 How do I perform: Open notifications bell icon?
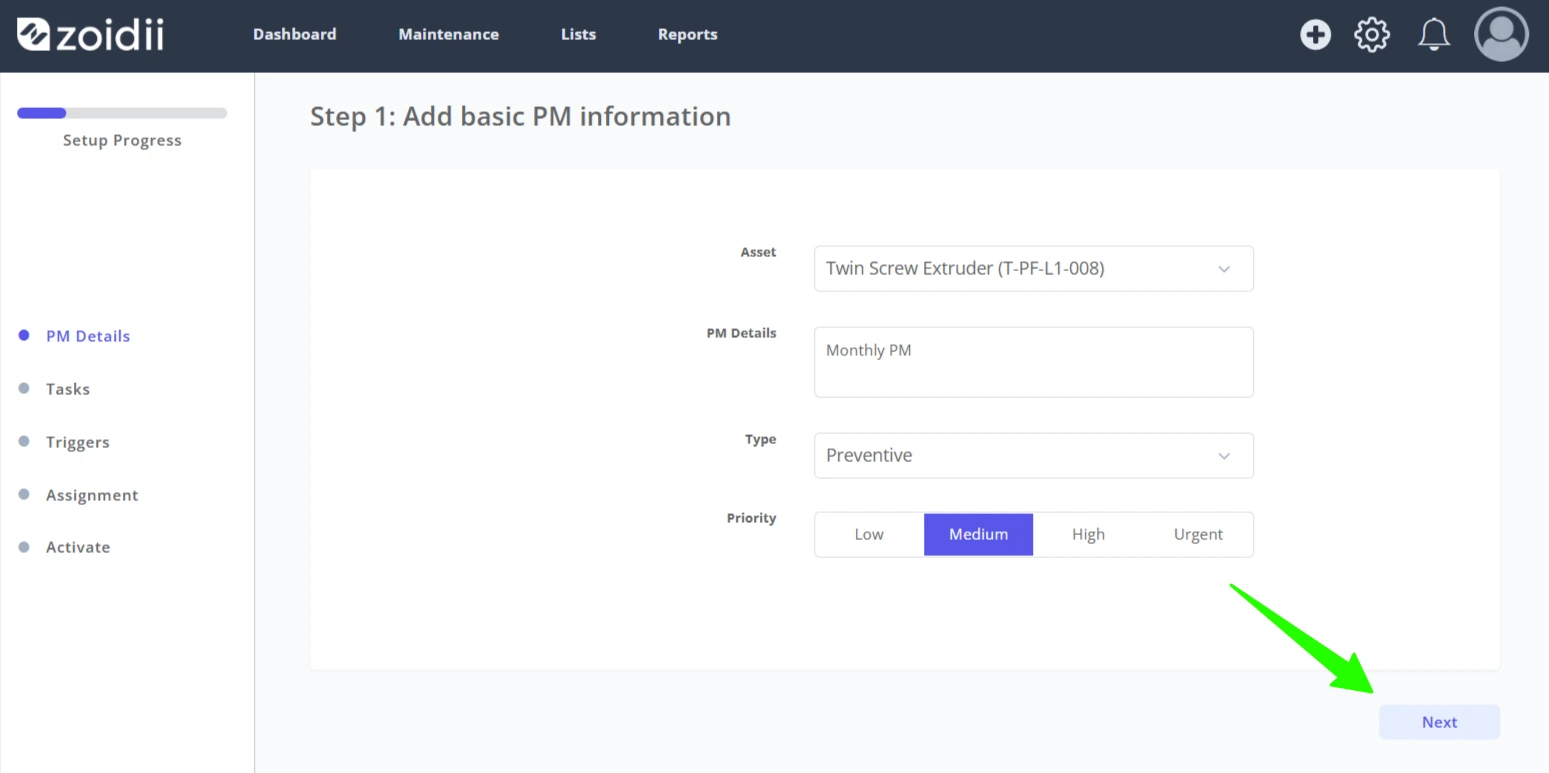click(1434, 35)
